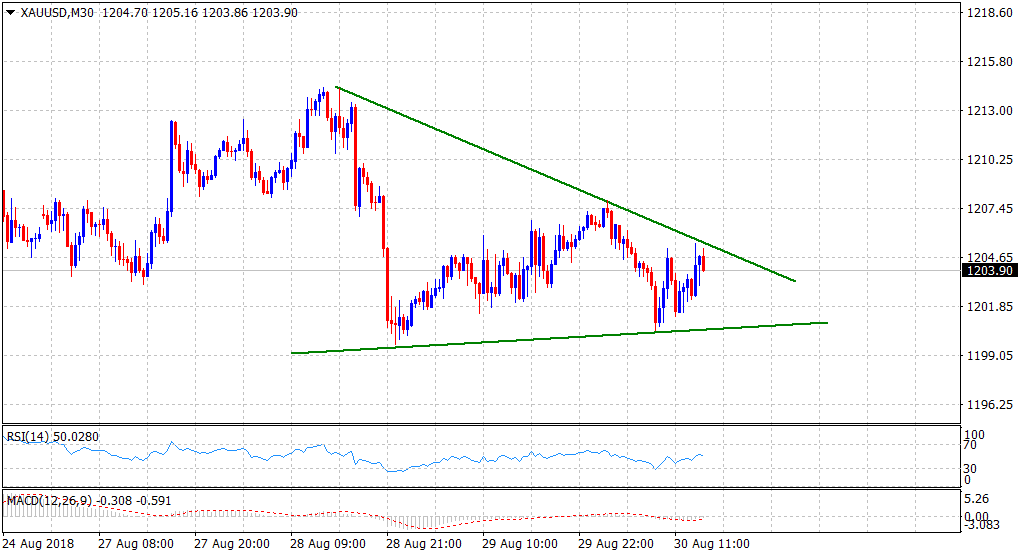
Task: Click the latest red candle under the resistance line
Action: coord(704,263)
